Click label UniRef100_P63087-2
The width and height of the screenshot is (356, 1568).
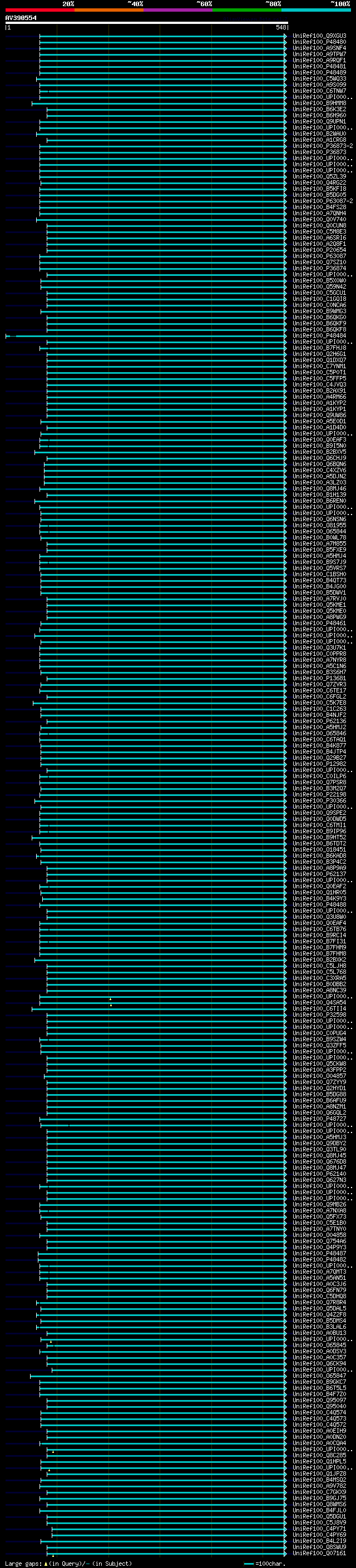[x=323, y=201]
